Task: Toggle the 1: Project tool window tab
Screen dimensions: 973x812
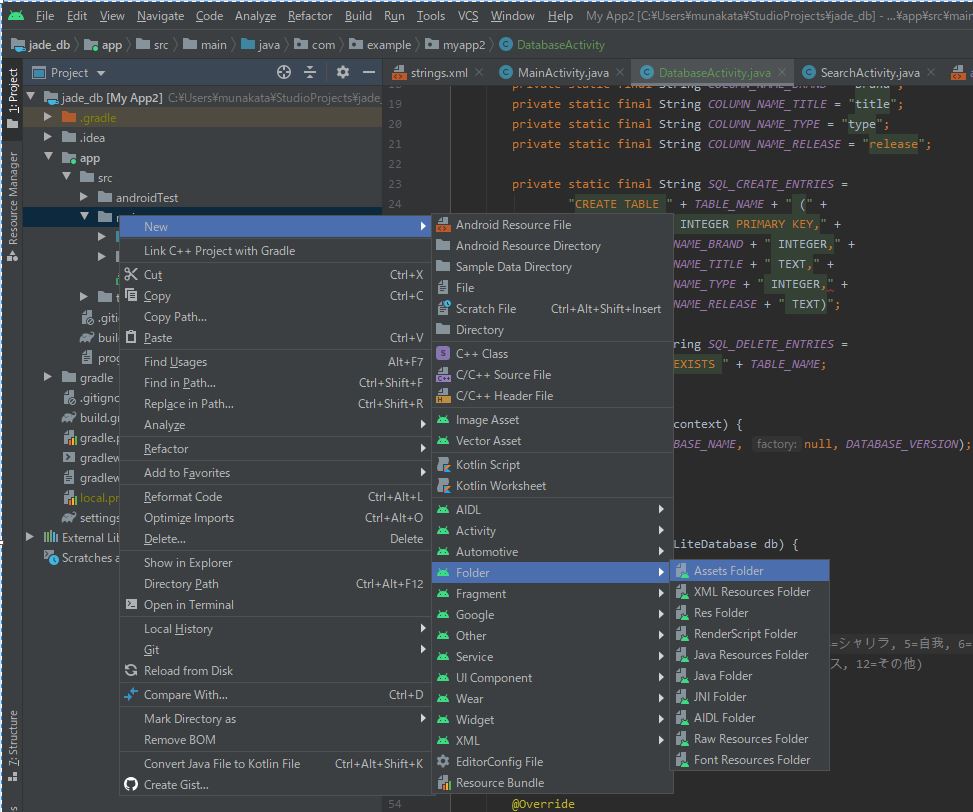Action: tap(12, 98)
